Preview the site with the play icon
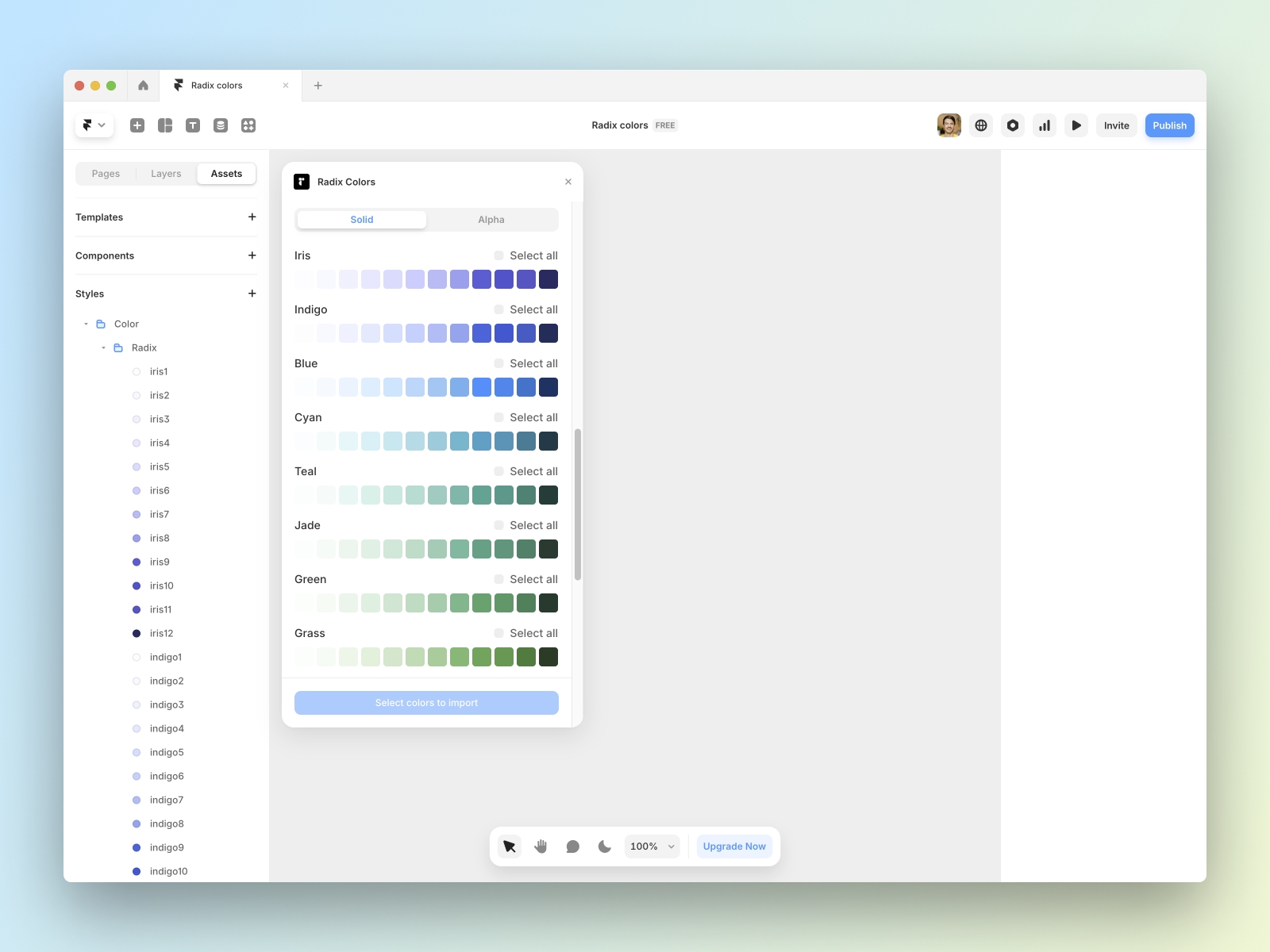This screenshot has height=952, width=1270. click(x=1076, y=125)
